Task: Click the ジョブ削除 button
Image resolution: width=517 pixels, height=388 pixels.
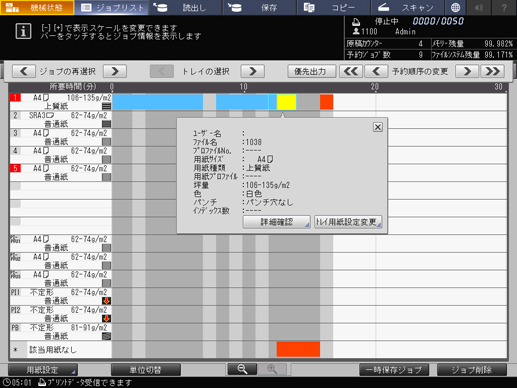Action: [x=472, y=370]
